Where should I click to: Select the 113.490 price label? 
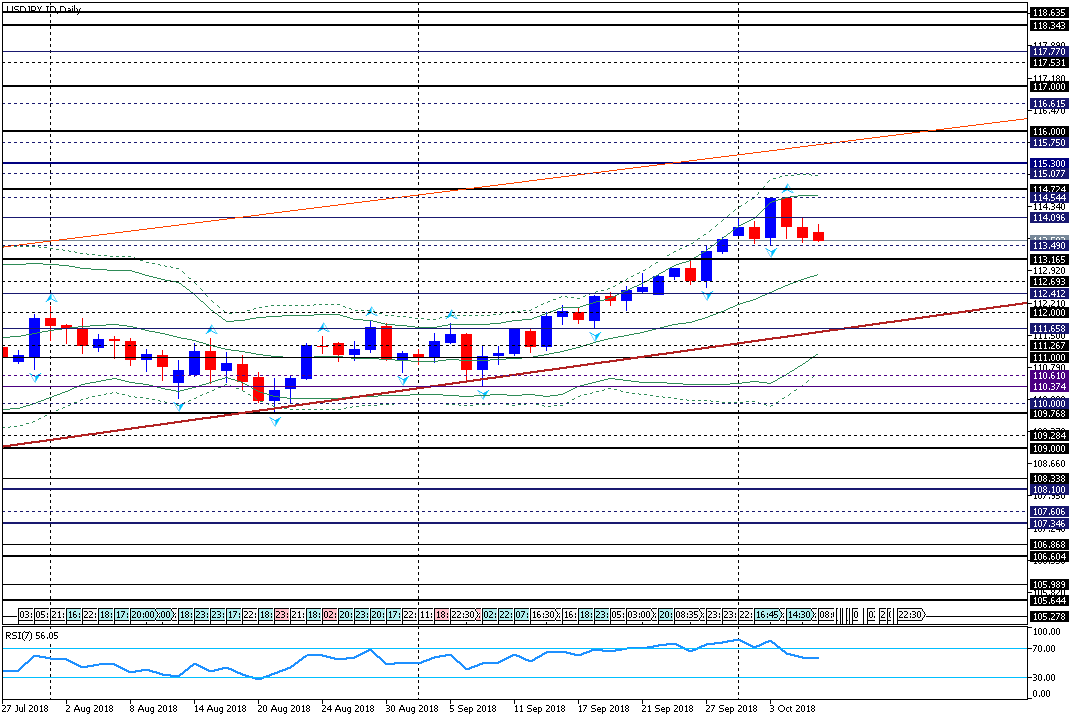point(1049,246)
